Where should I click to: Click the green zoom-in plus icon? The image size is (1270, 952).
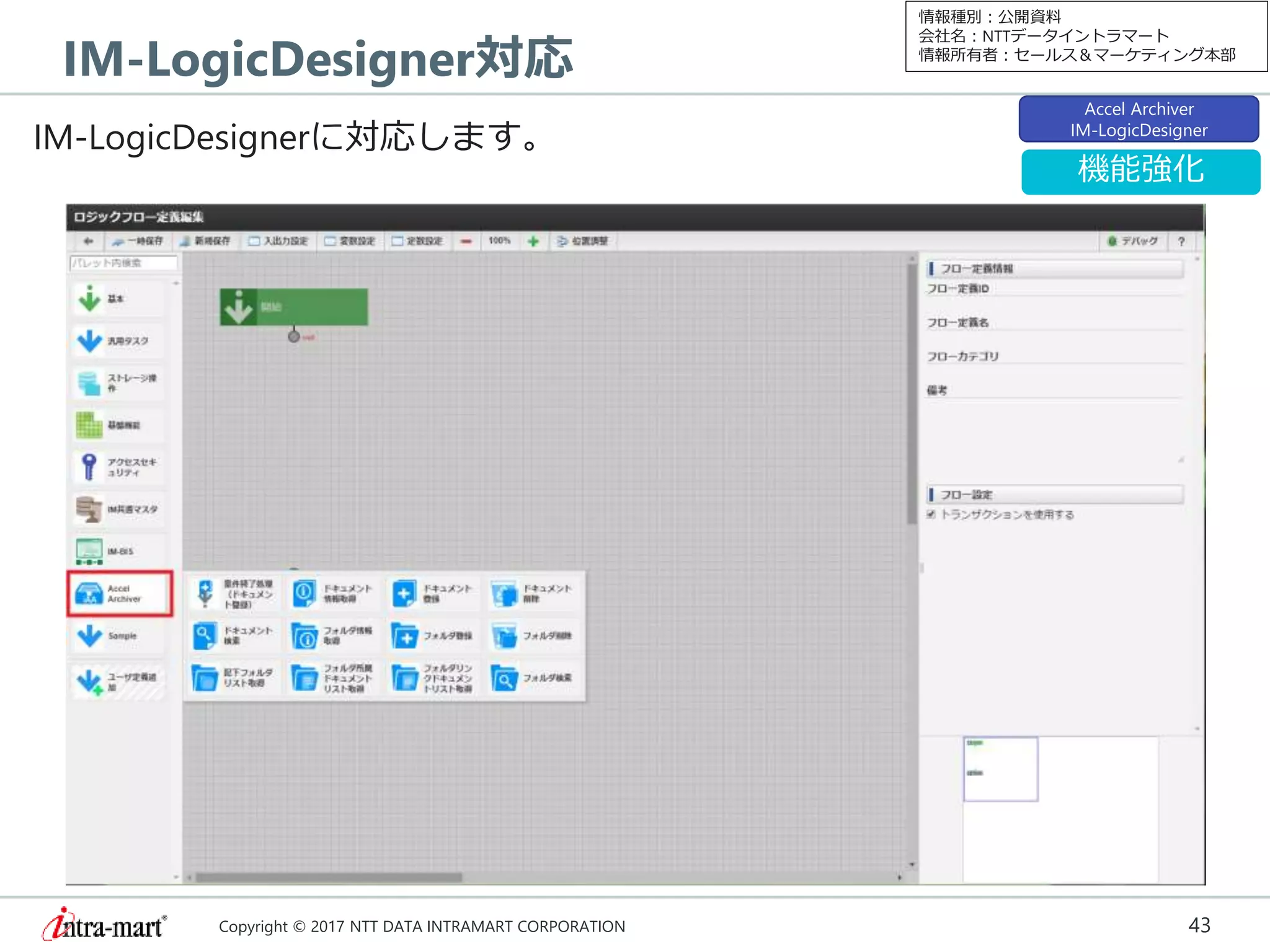pos(533,241)
